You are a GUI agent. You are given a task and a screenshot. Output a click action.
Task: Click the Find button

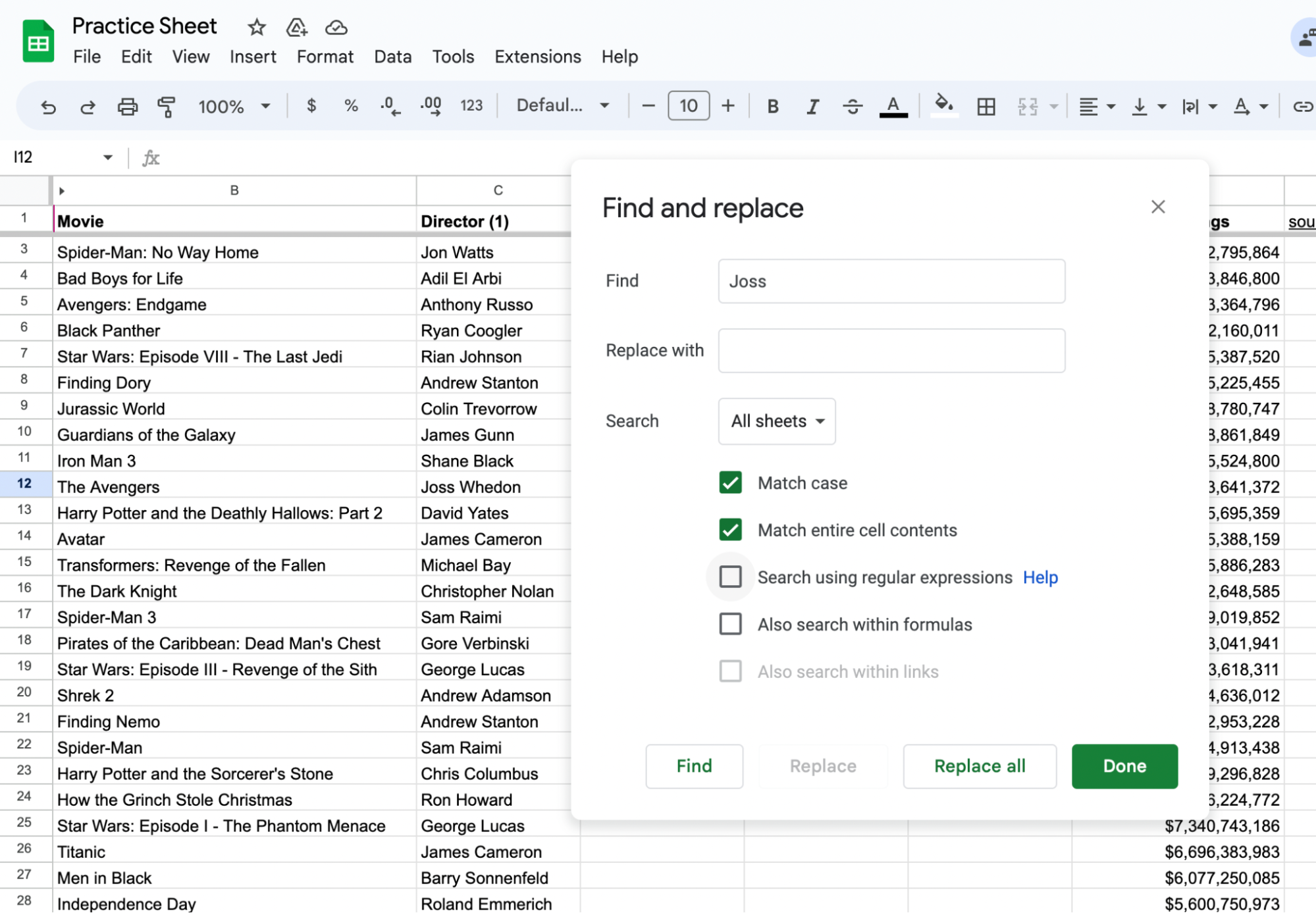click(694, 766)
